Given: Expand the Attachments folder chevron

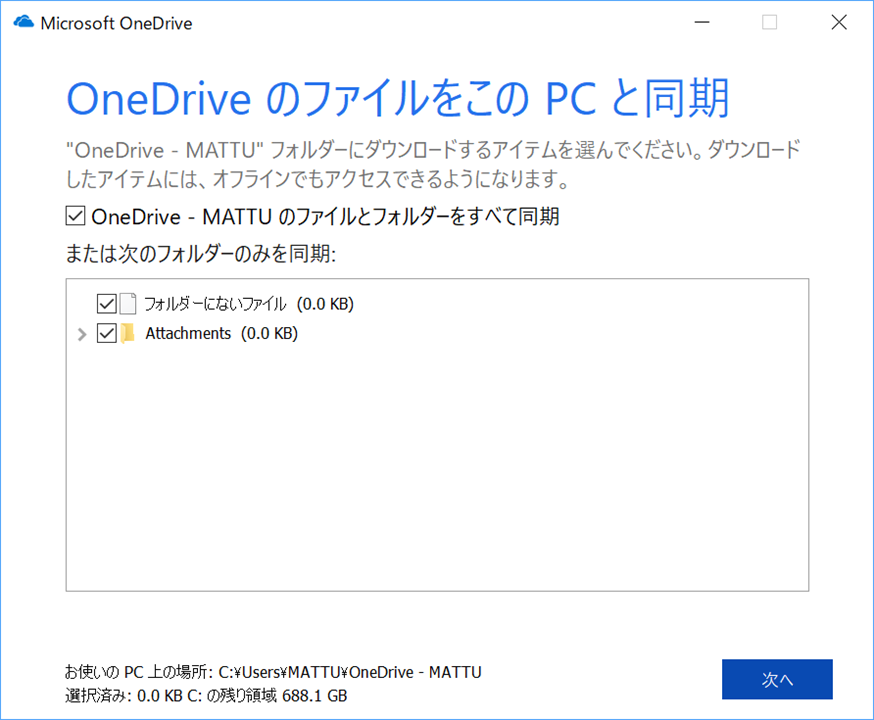Looking at the screenshot, I should coord(82,334).
